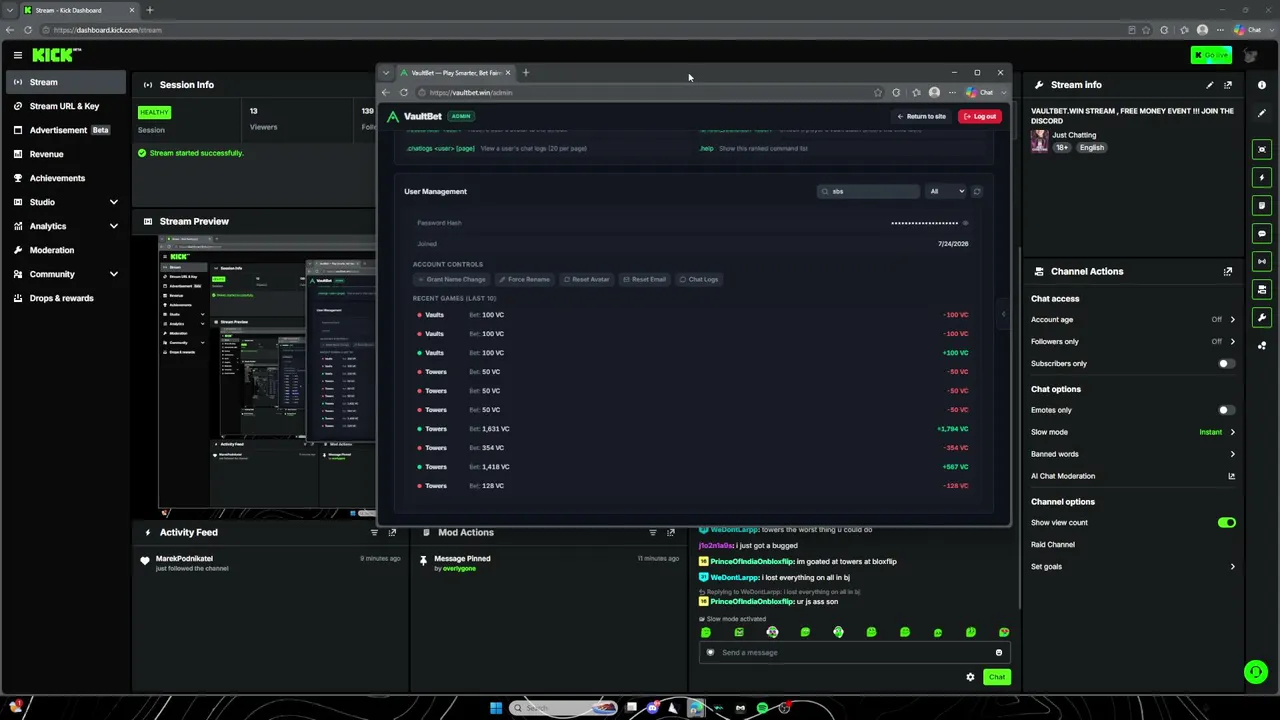Open emote picker in message box

pos(998,653)
